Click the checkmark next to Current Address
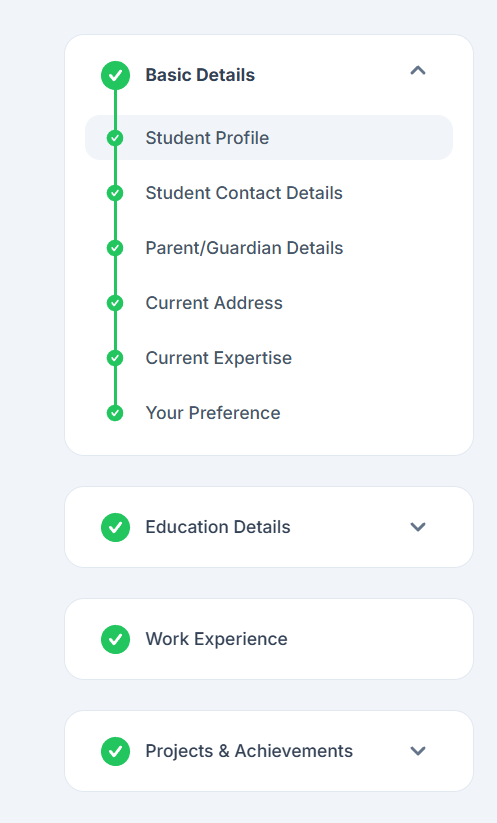Image resolution: width=497 pixels, height=823 pixels. click(x=115, y=303)
